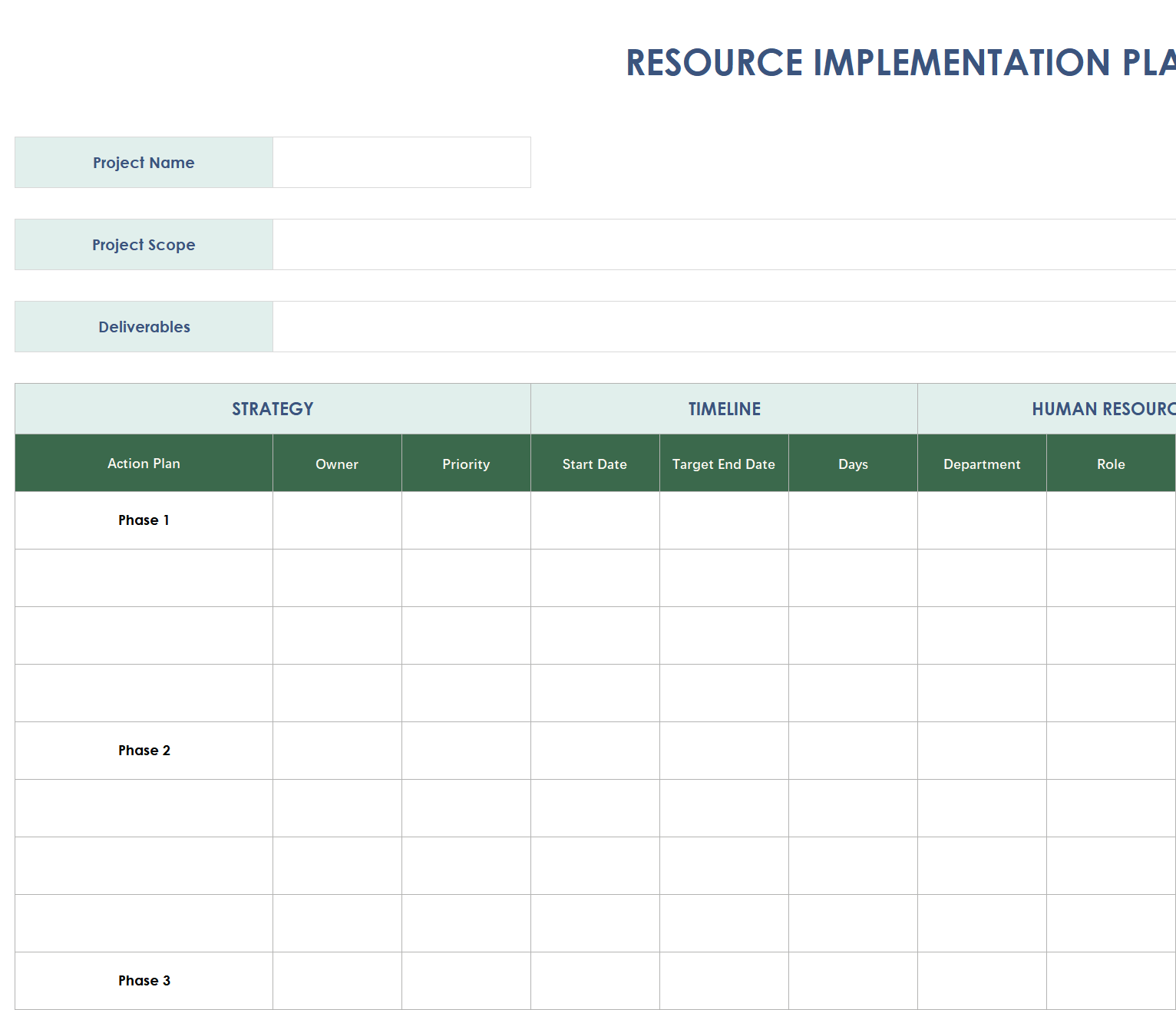Screen dimensions: 1176x1010
Task: Click the empty Project Name value field
Action: [401, 163]
